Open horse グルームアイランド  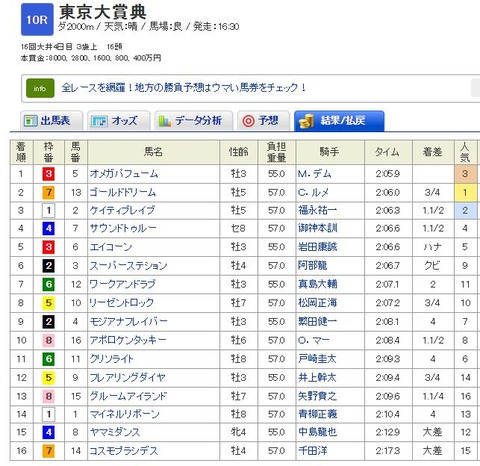128,396
